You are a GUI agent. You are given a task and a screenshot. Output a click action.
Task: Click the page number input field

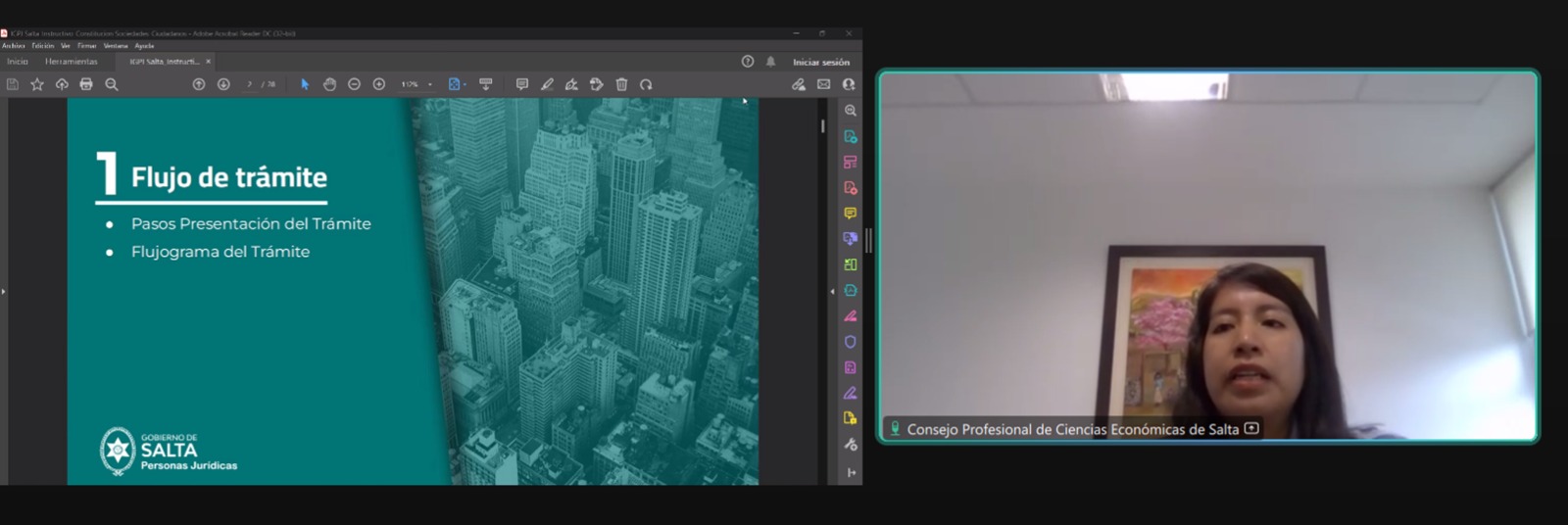tap(249, 84)
